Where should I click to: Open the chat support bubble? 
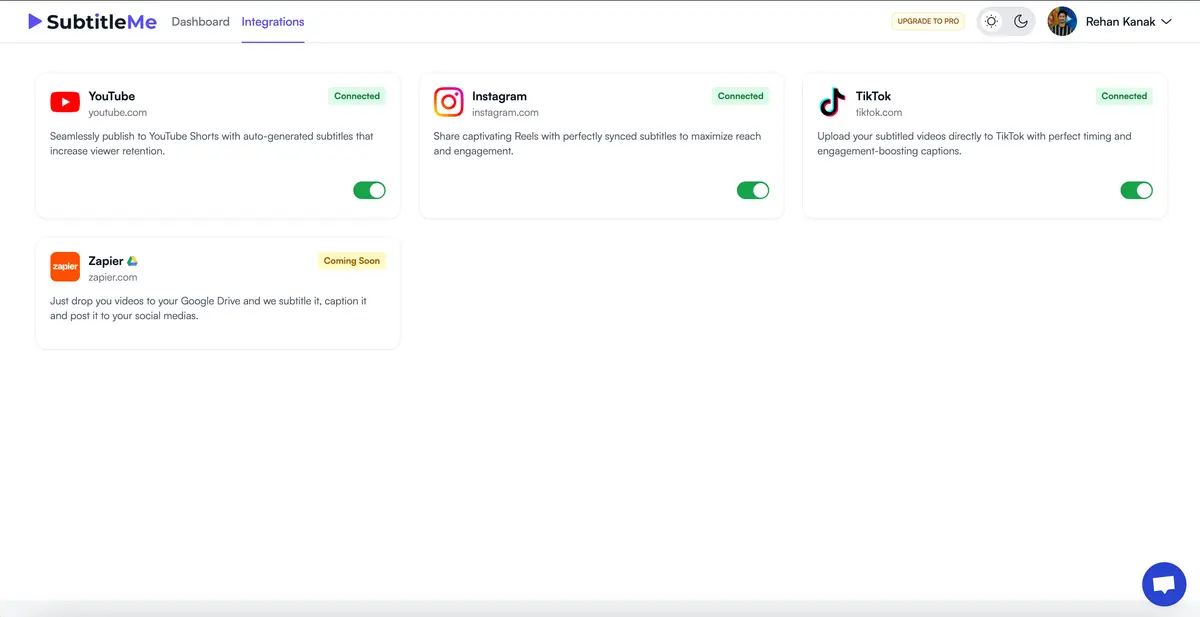(x=1163, y=583)
